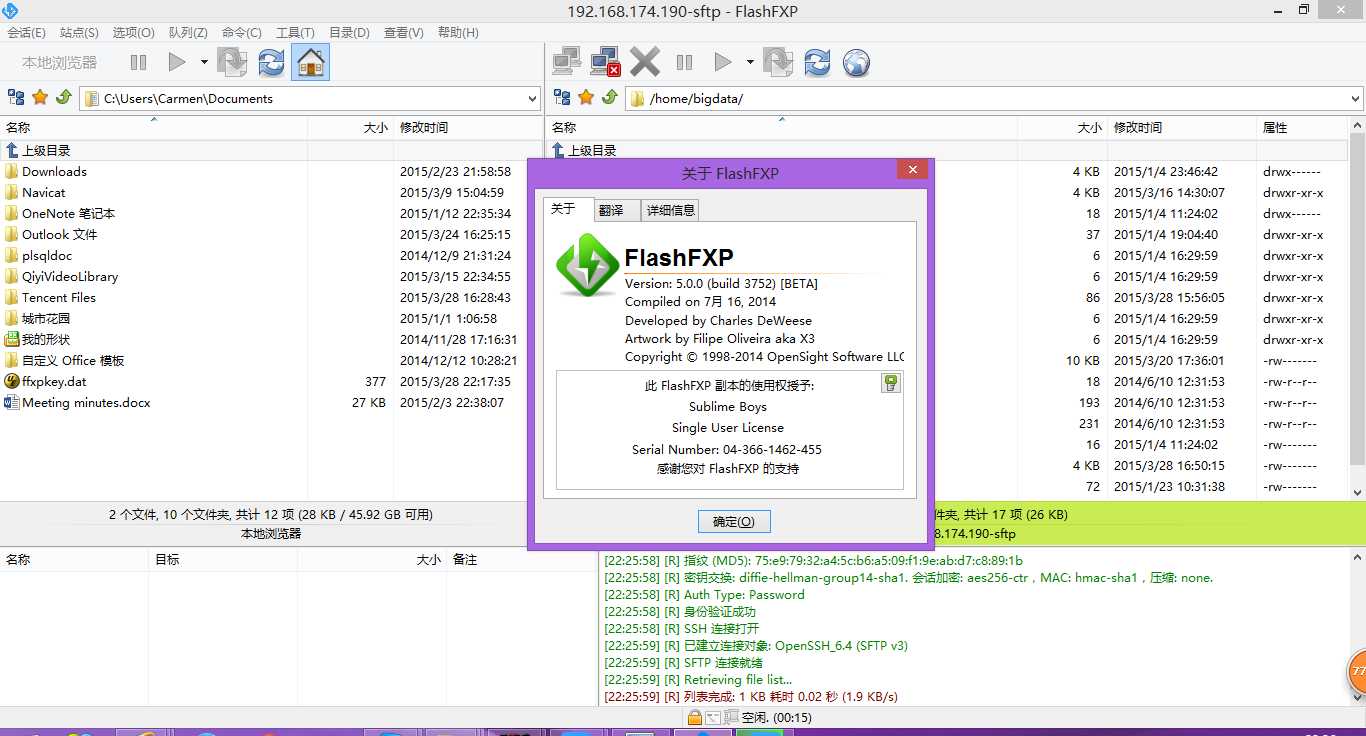Select the Outlook 文件 folder

[60, 234]
